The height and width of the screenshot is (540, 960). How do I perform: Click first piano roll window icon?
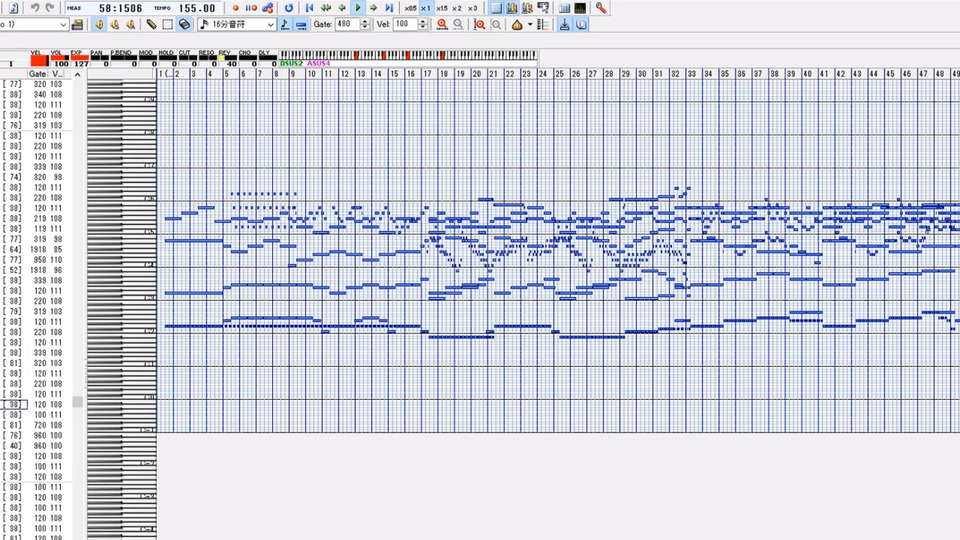point(512,8)
